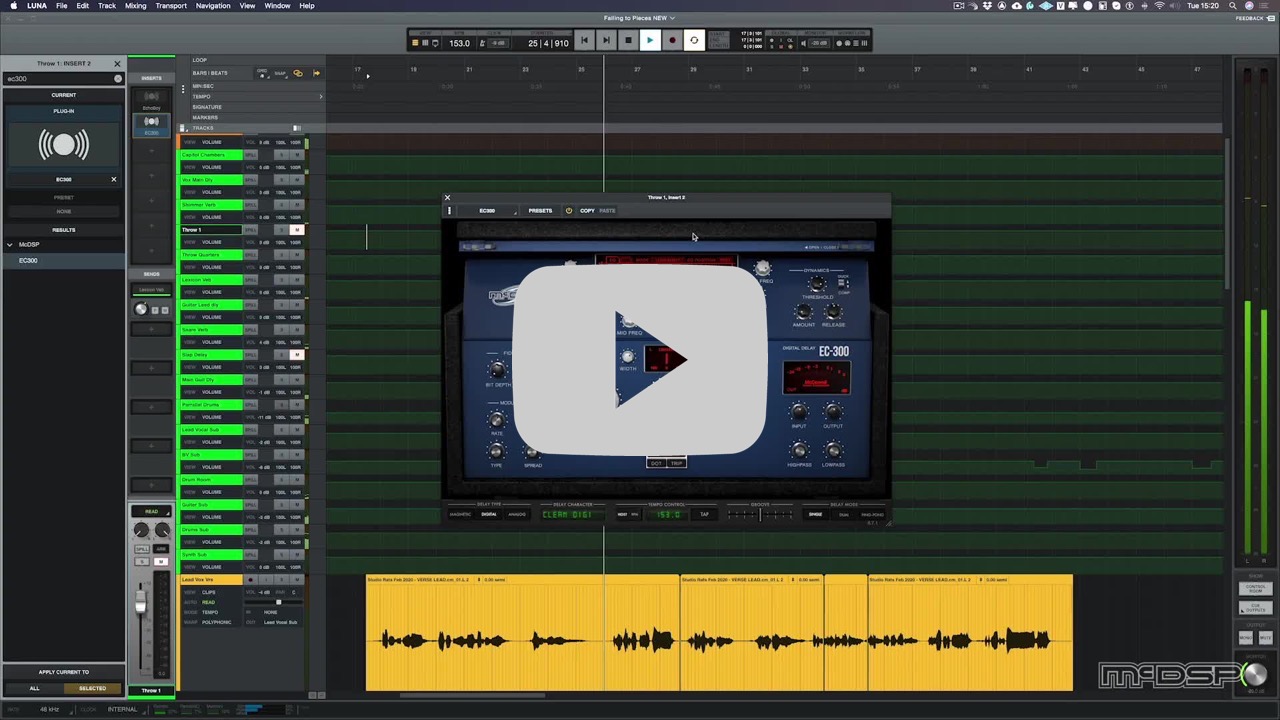This screenshot has height=720, width=1280.
Task: Click the Output knob on the EC-300
Action: 832,412
